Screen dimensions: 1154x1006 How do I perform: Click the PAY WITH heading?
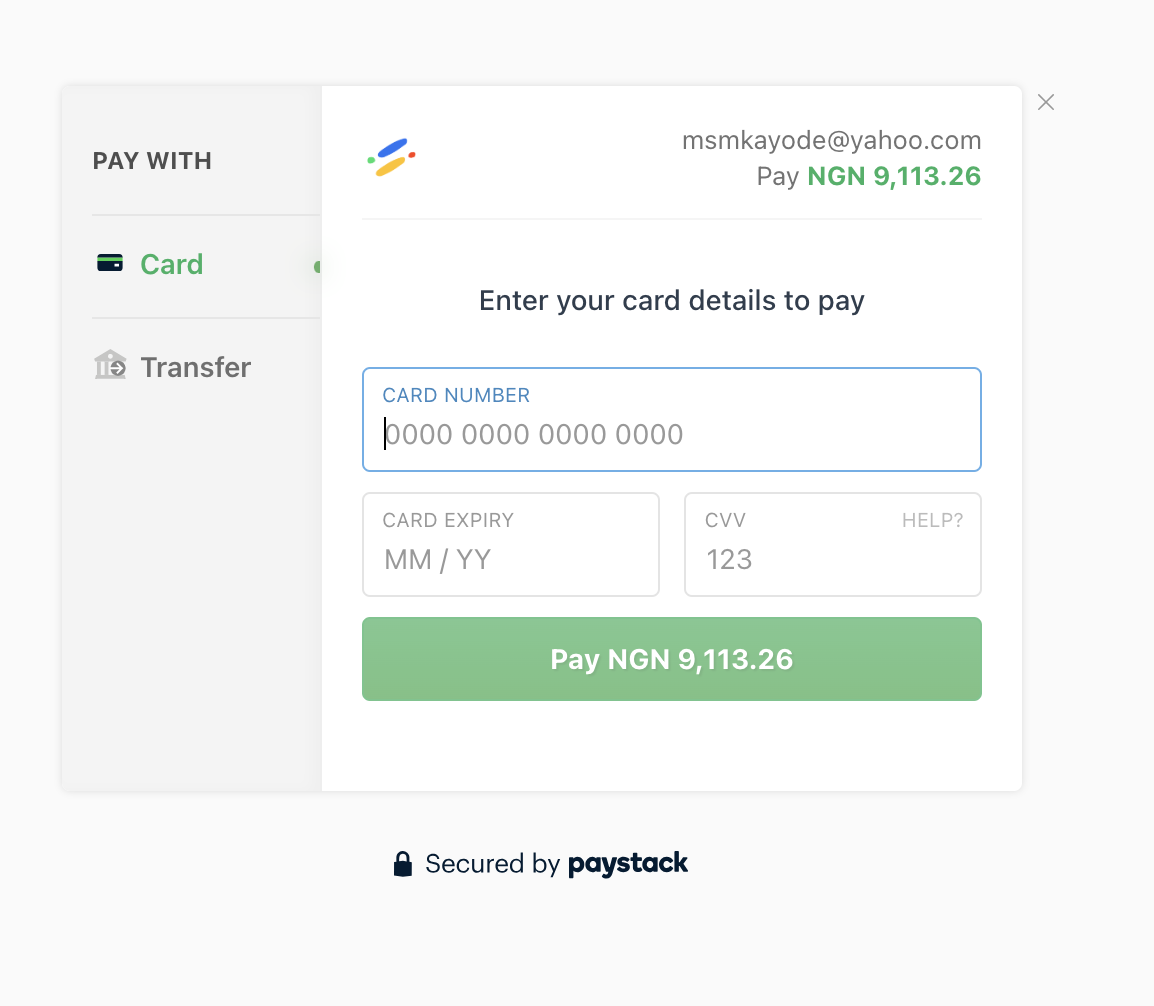coord(152,160)
